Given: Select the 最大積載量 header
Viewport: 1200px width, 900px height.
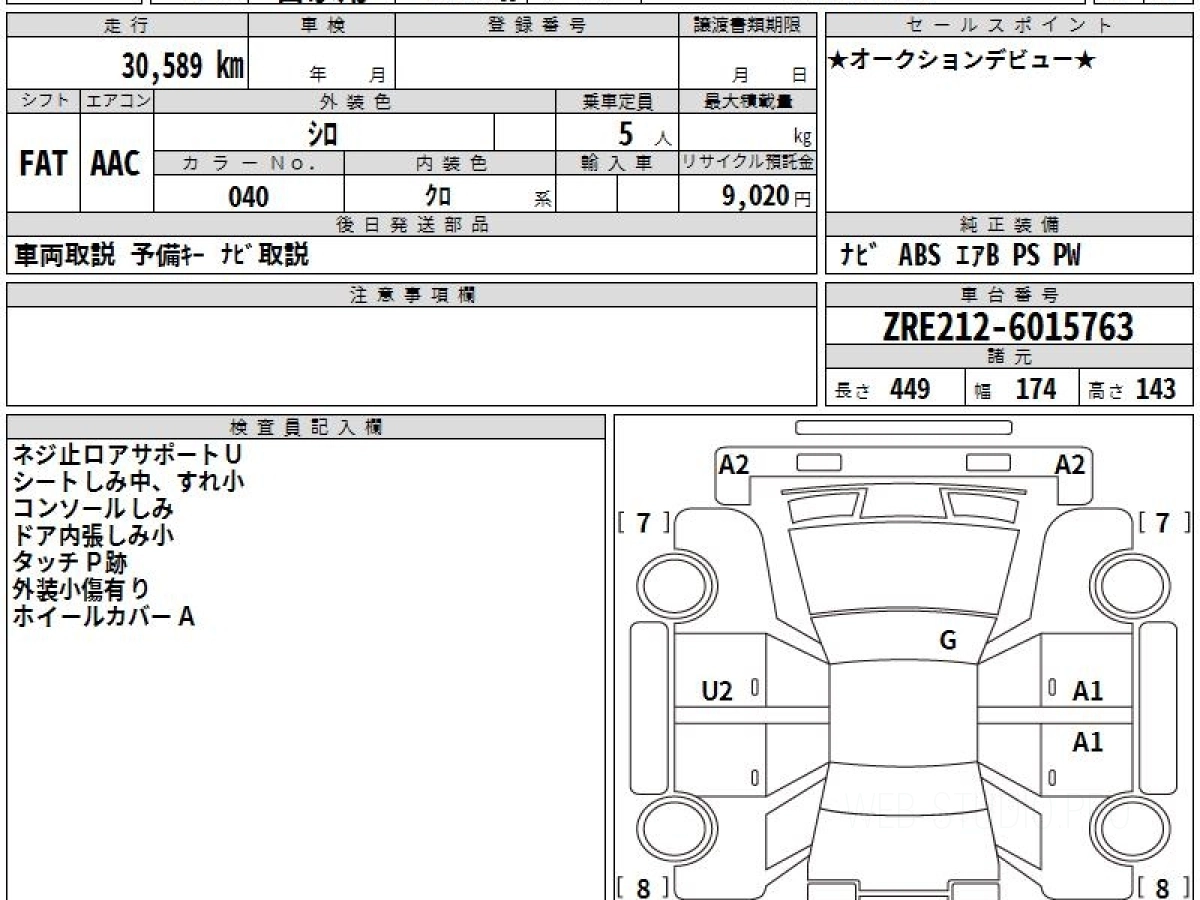Looking at the screenshot, I should pos(747,101).
